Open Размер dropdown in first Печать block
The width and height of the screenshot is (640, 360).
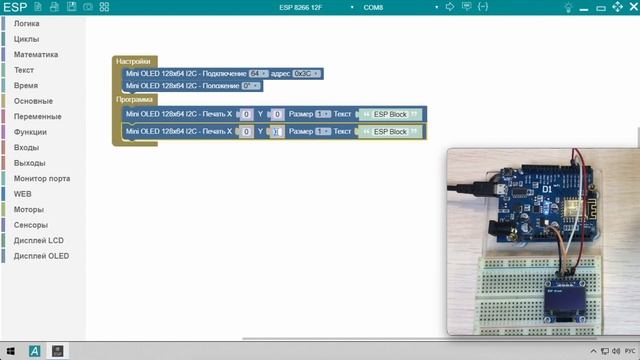(323, 114)
